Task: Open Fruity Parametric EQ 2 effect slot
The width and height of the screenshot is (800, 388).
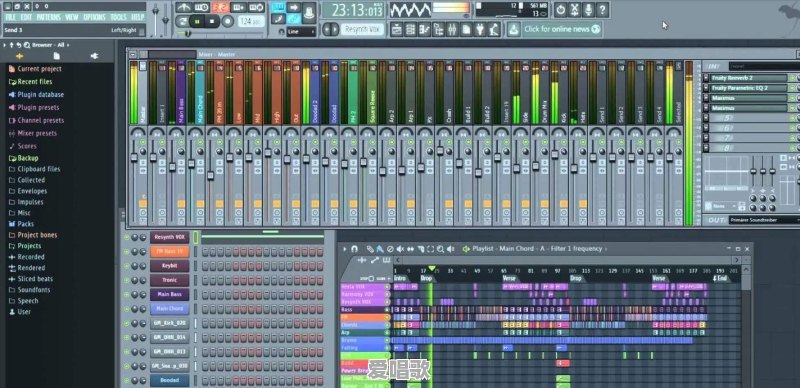Action: pyautogui.click(x=749, y=88)
